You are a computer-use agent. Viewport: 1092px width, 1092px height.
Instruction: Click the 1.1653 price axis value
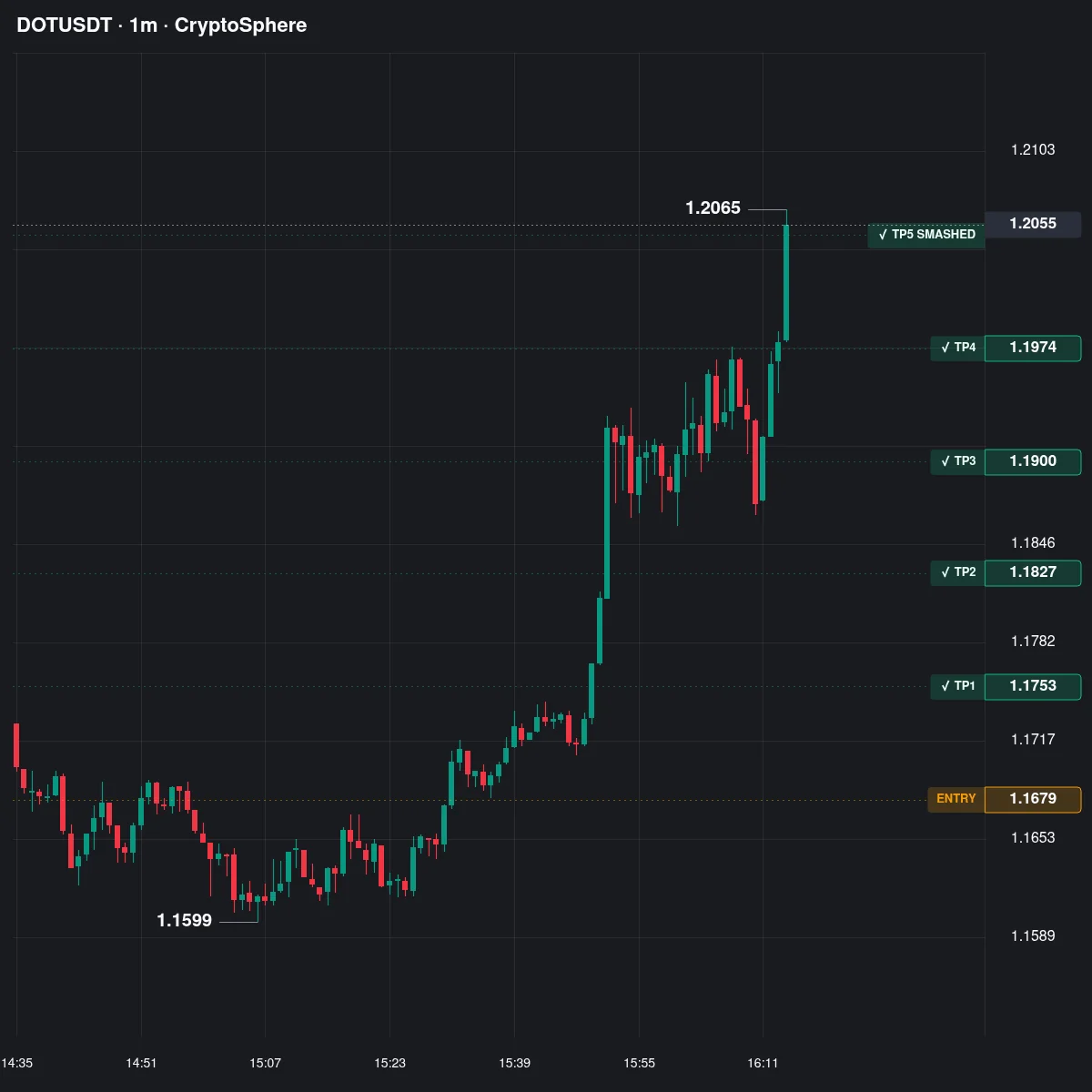click(x=1033, y=838)
